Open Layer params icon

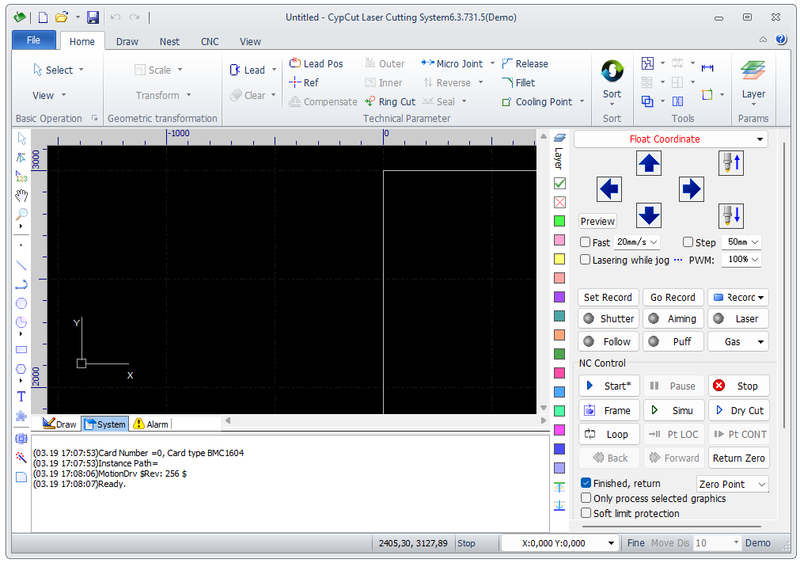tap(753, 71)
